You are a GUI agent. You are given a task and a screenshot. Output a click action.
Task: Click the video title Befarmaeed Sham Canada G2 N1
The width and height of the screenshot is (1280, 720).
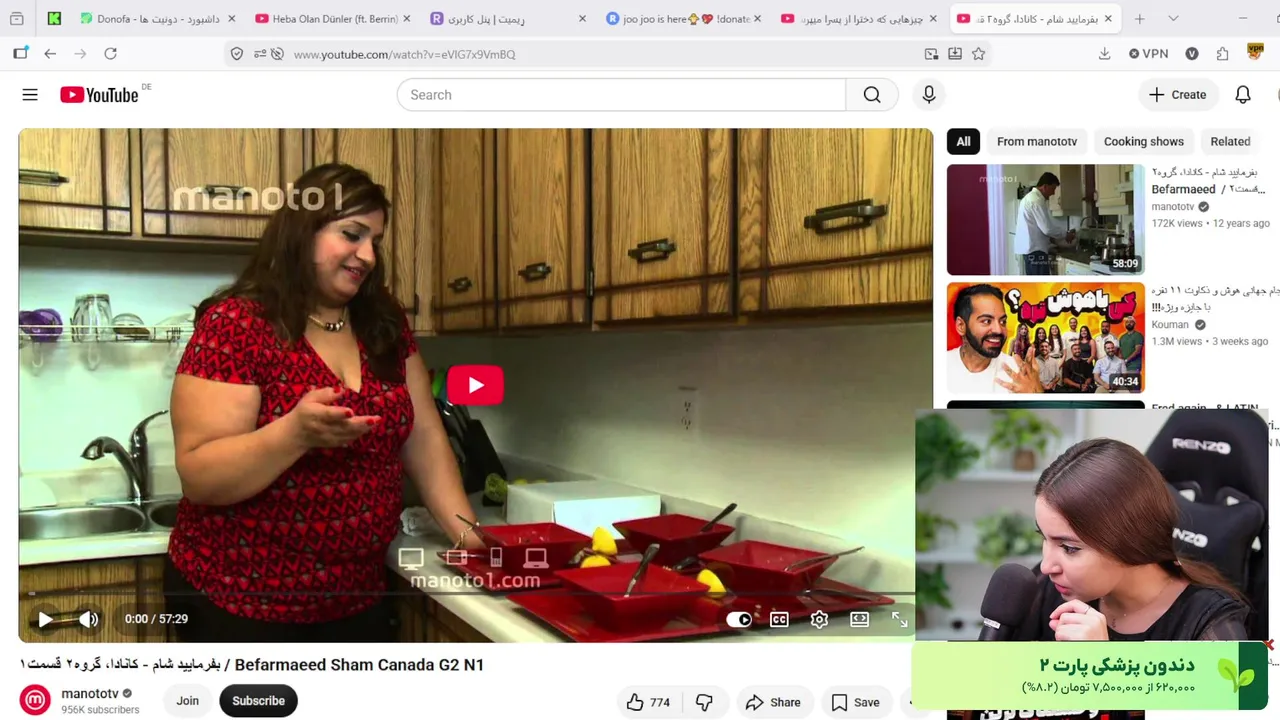pos(252,665)
